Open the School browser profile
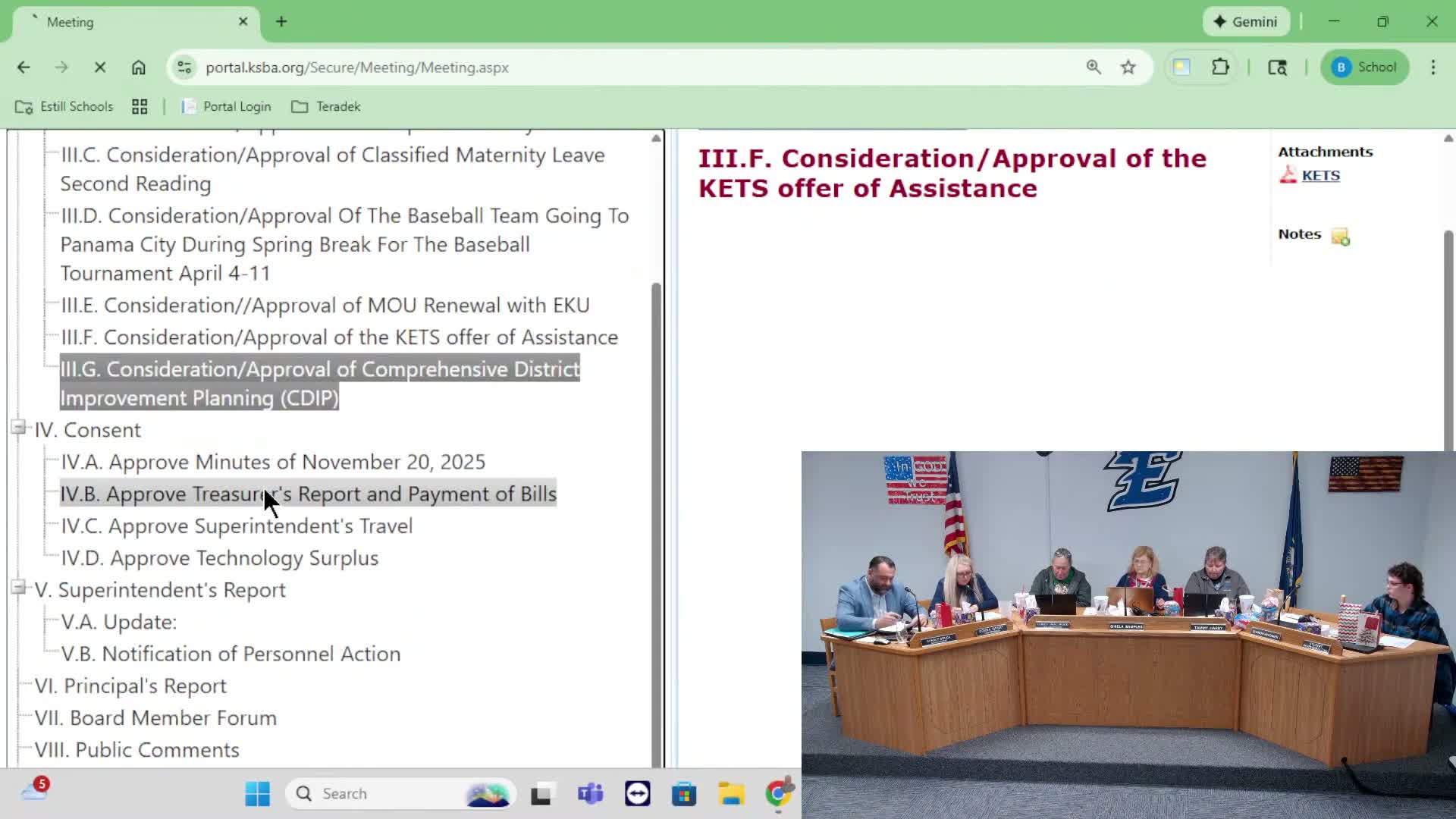The image size is (1456, 819). tap(1364, 67)
